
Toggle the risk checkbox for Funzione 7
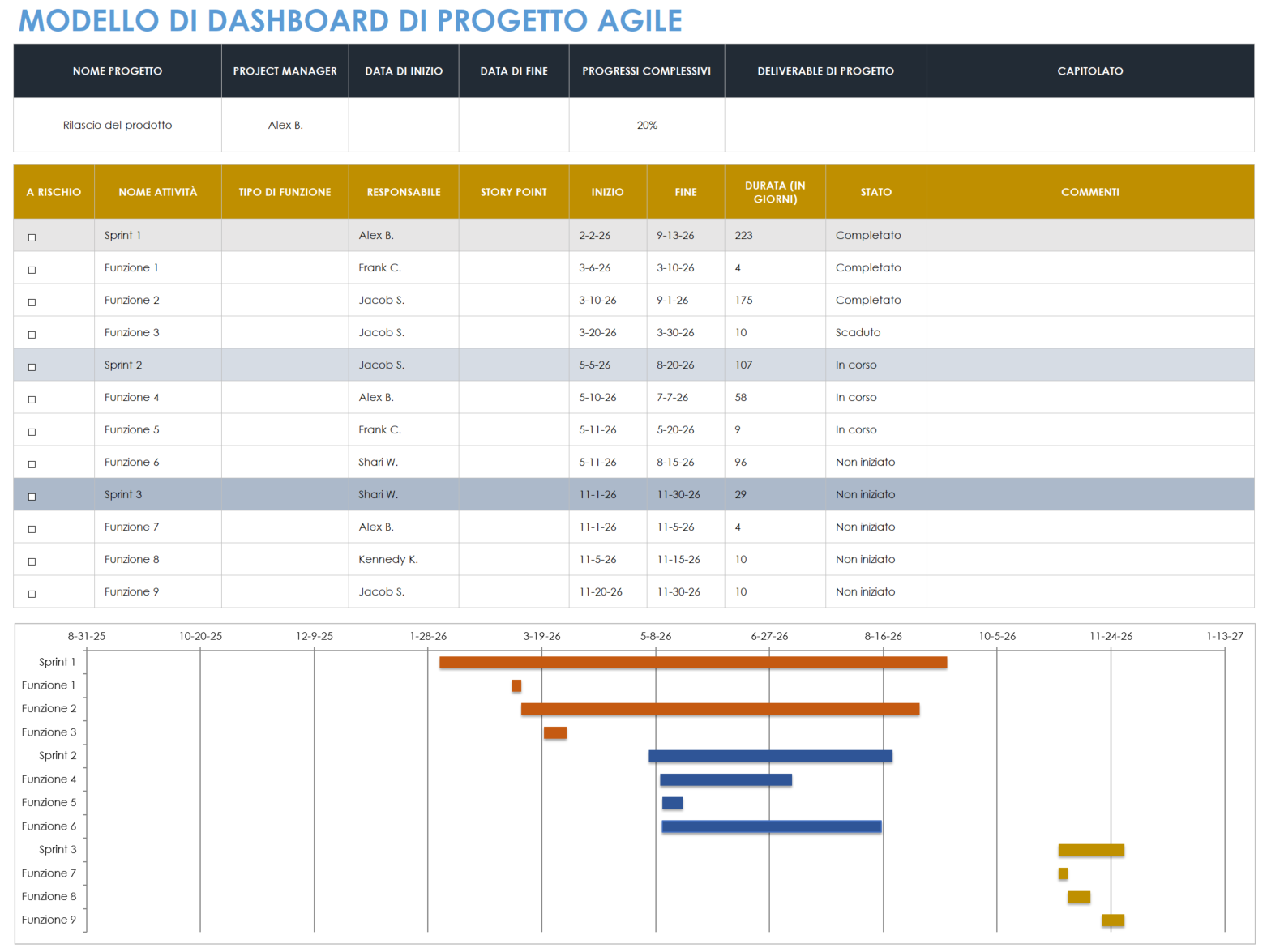click(x=32, y=529)
